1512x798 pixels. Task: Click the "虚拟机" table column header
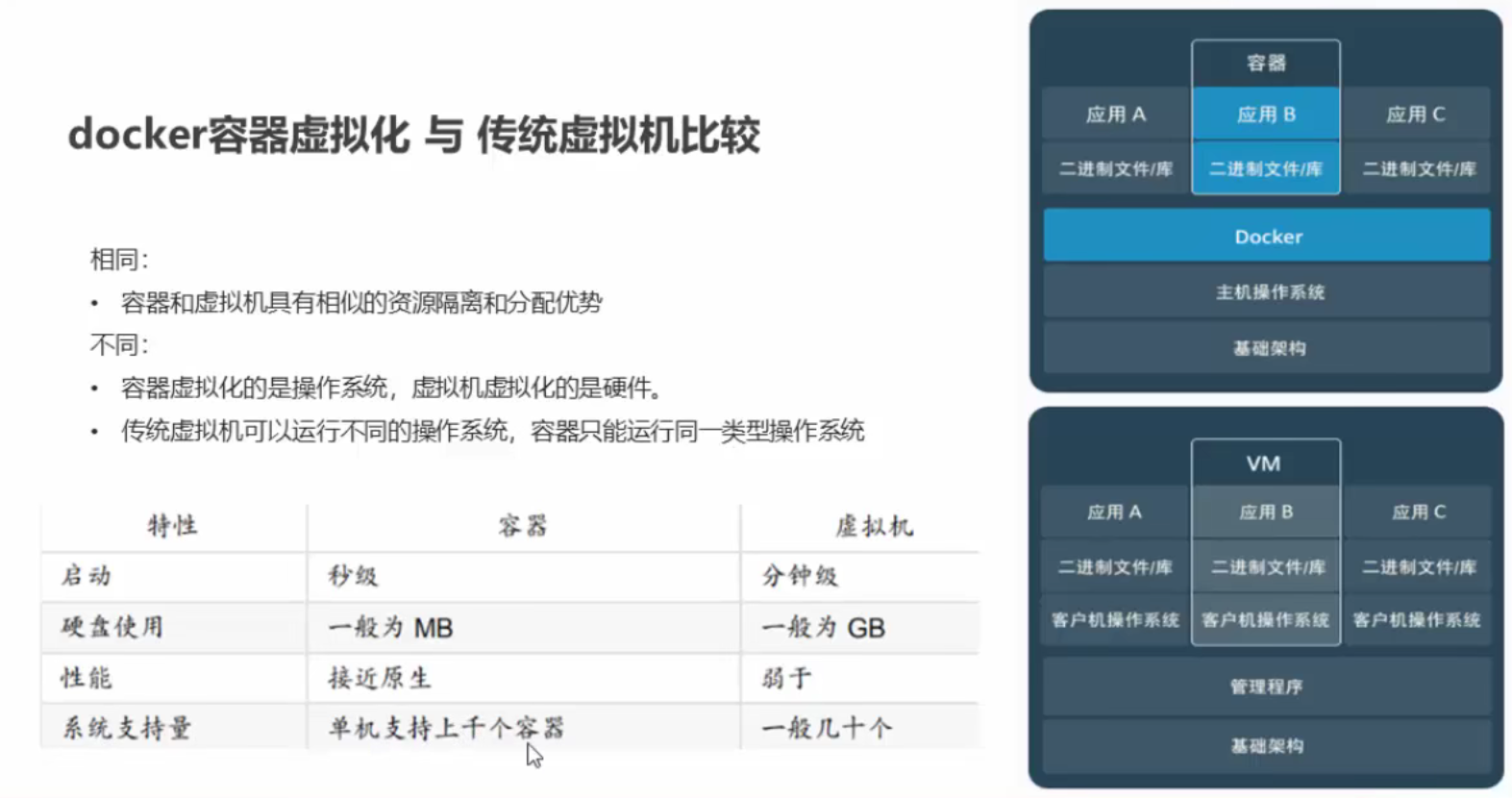coord(874,526)
